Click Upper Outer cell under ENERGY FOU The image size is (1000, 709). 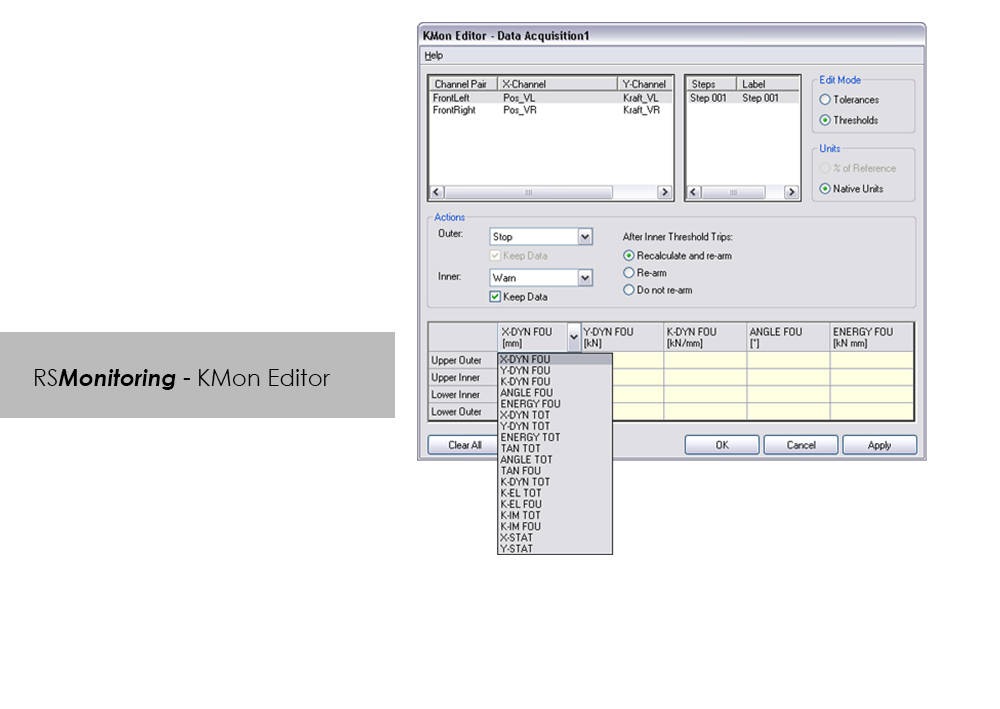click(x=871, y=360)
